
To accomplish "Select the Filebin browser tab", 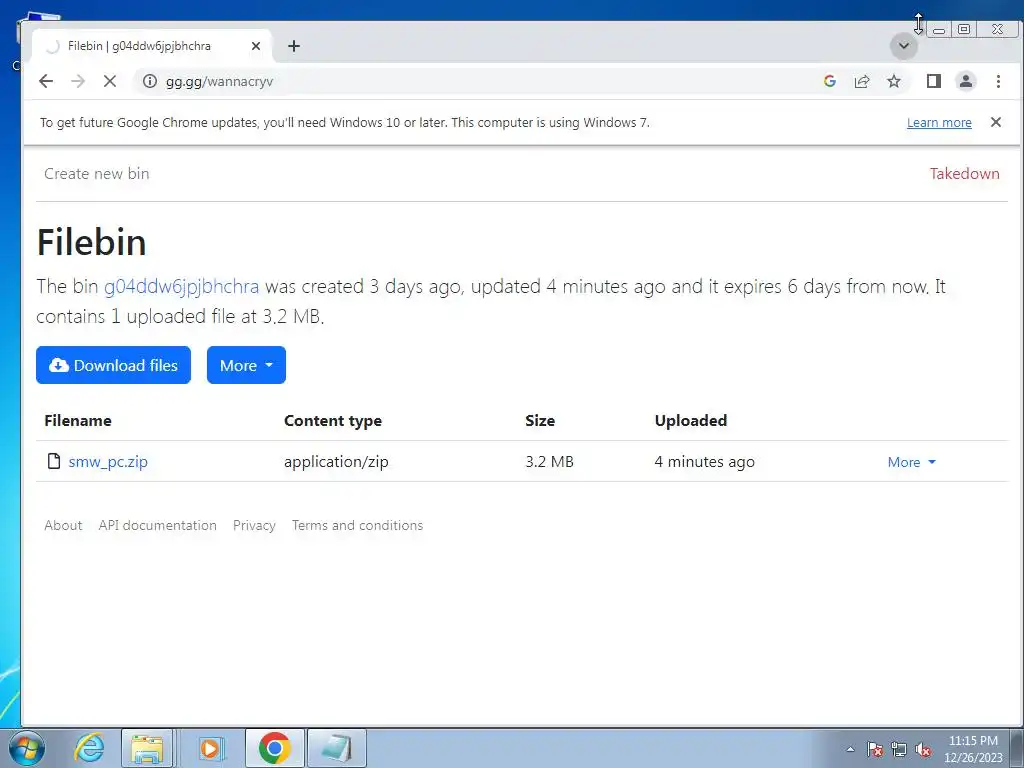I will point(152,46).
